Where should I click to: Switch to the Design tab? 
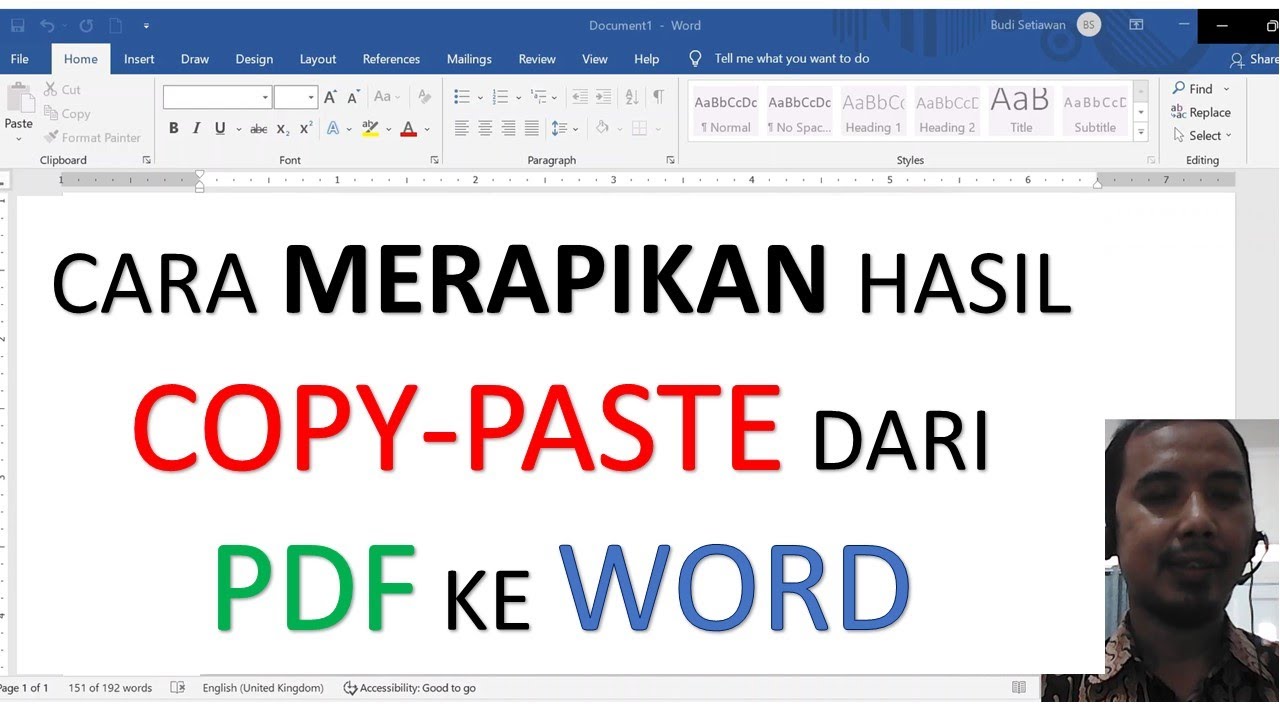click(254, 59)
